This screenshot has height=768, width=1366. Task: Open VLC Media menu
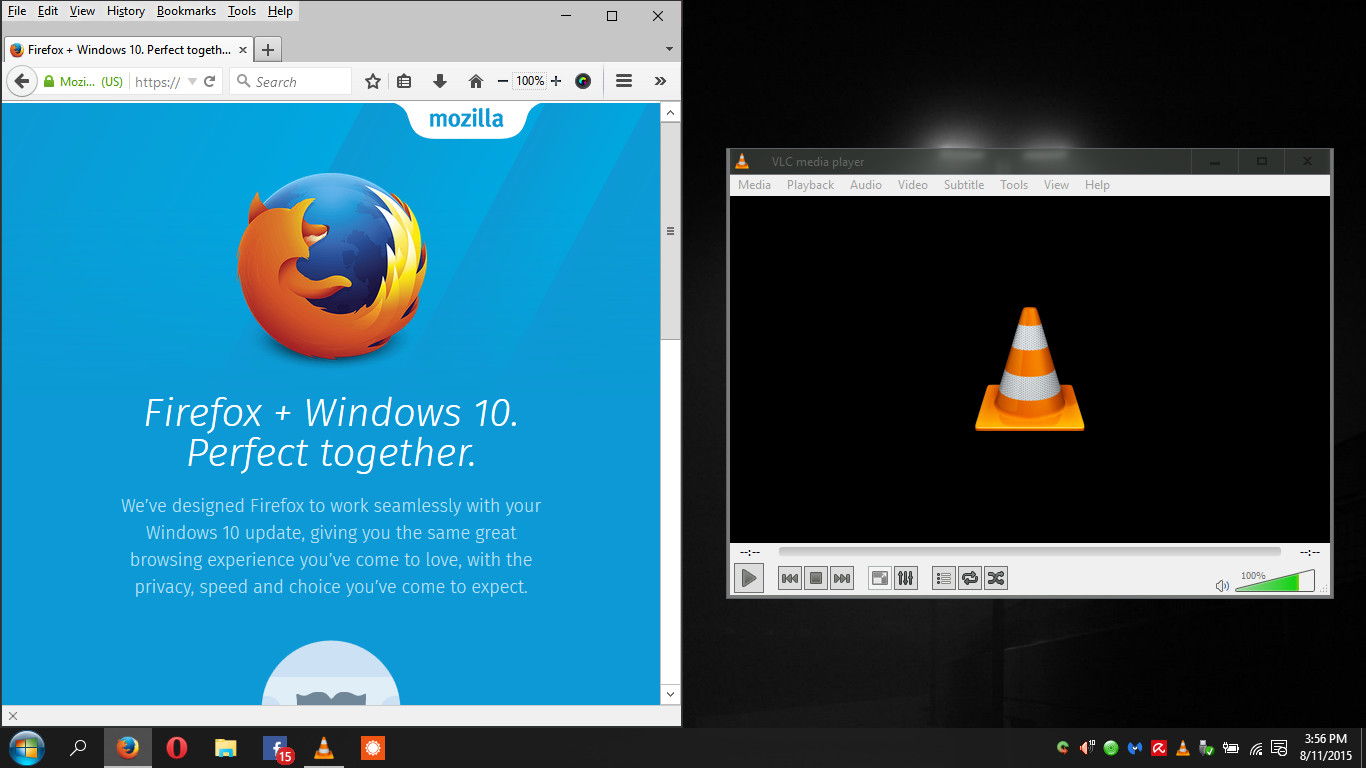(754, 185)
